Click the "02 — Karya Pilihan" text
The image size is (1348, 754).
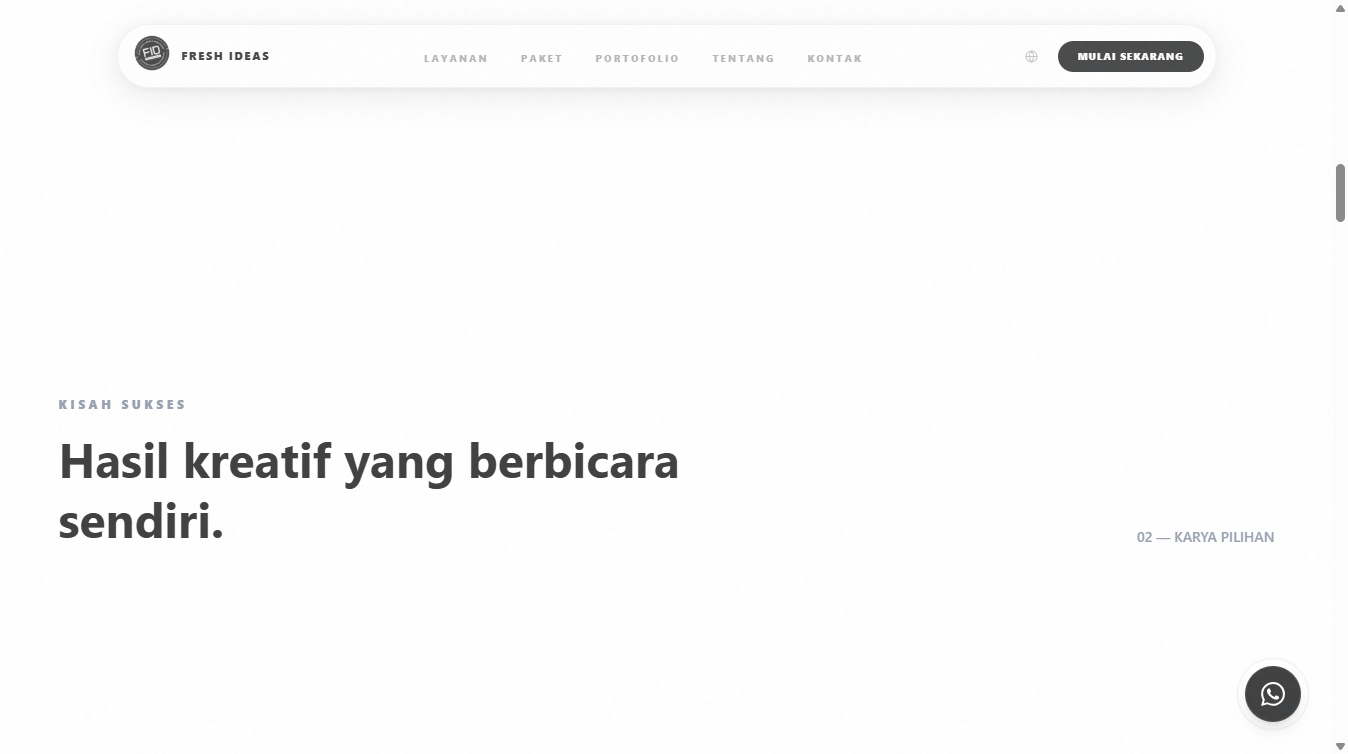(1205, 537)
